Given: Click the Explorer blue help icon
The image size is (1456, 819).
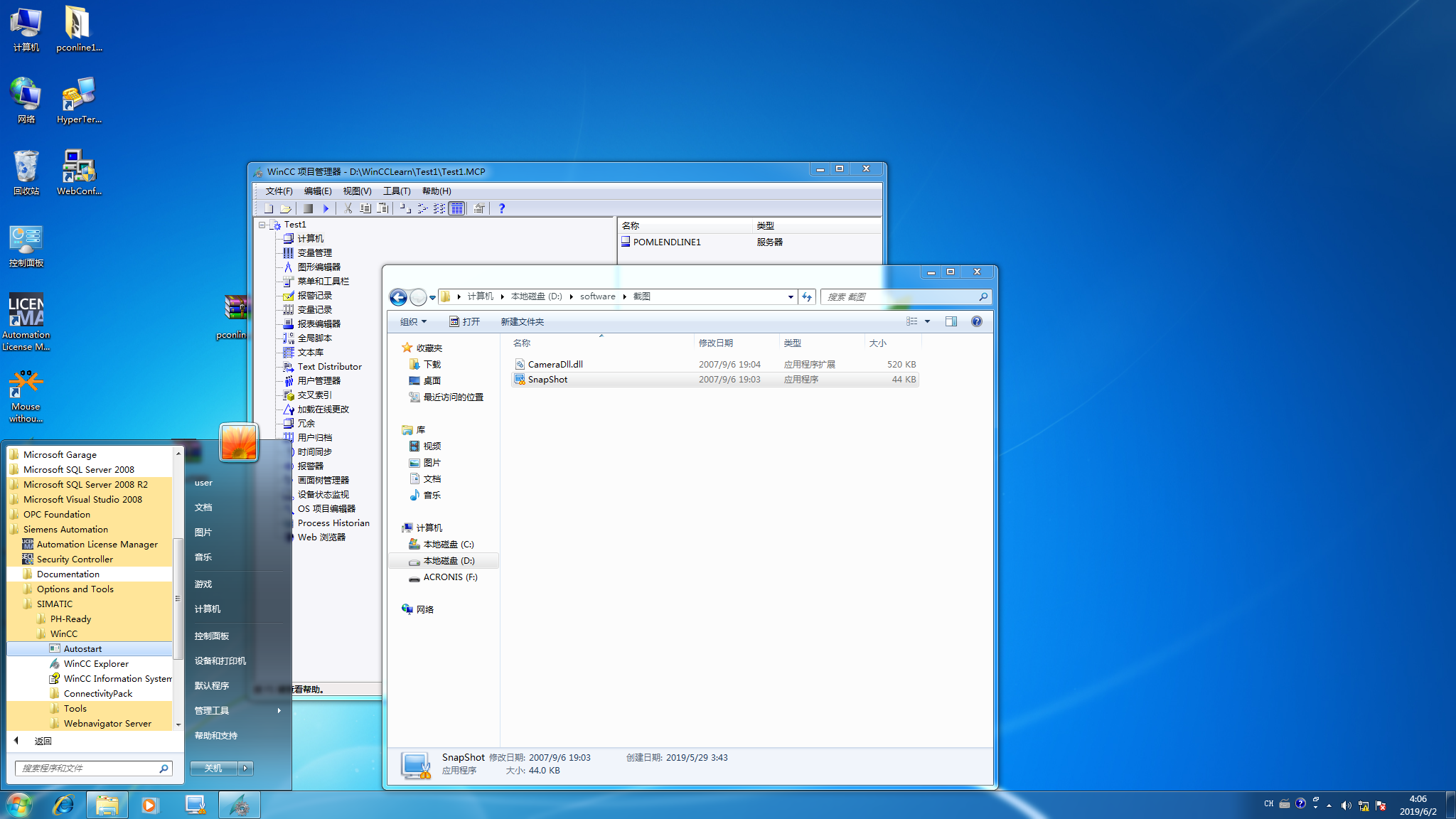Looking at the screenshot, I should click(977, 321).
